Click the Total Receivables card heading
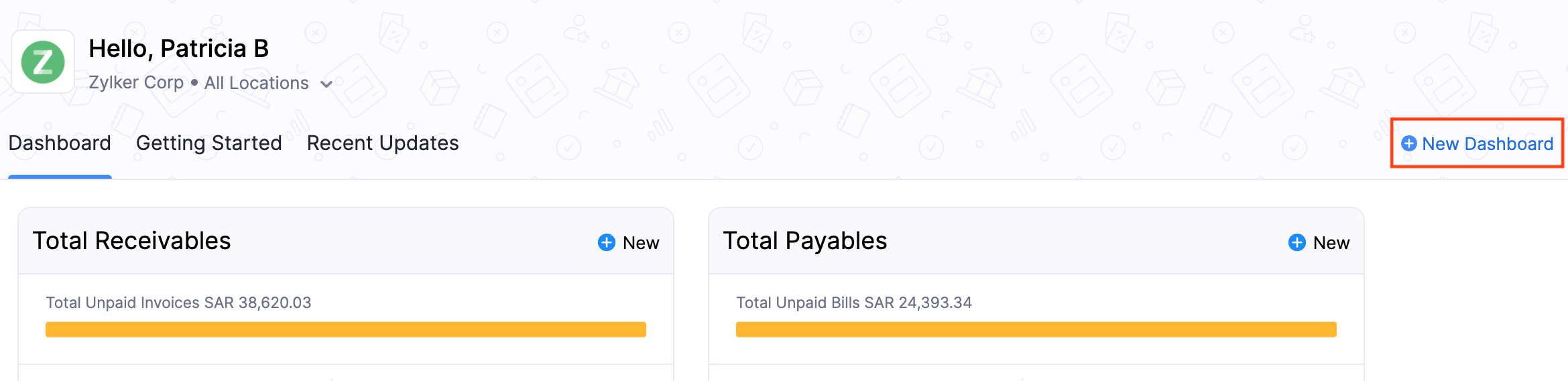 131,241
